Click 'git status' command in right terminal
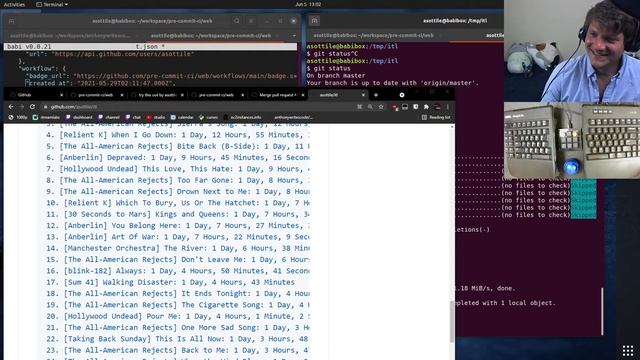The height and width of the screenshot is (360, 640). point(332,68)
